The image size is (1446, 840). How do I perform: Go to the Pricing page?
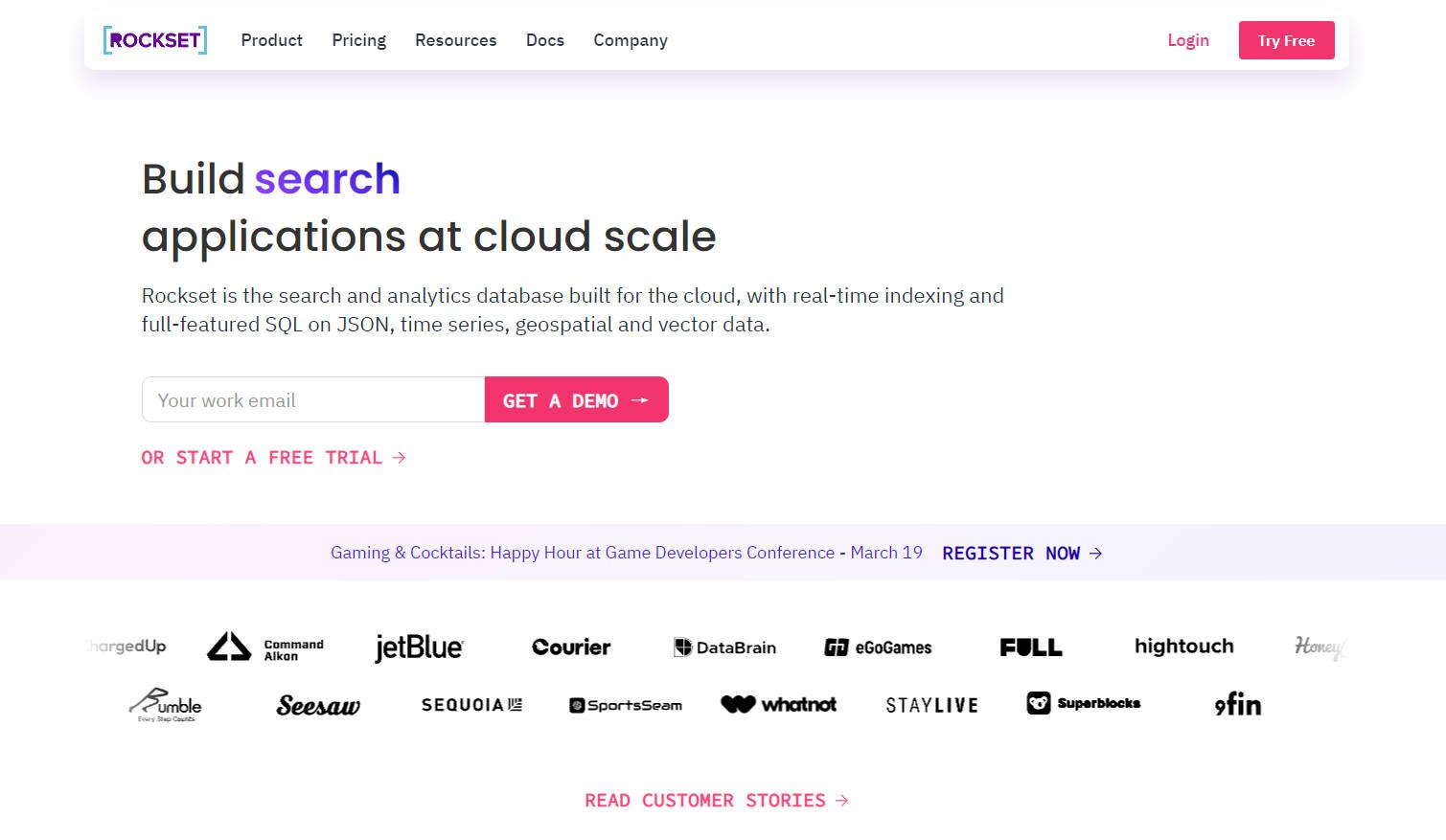(358, 40)
